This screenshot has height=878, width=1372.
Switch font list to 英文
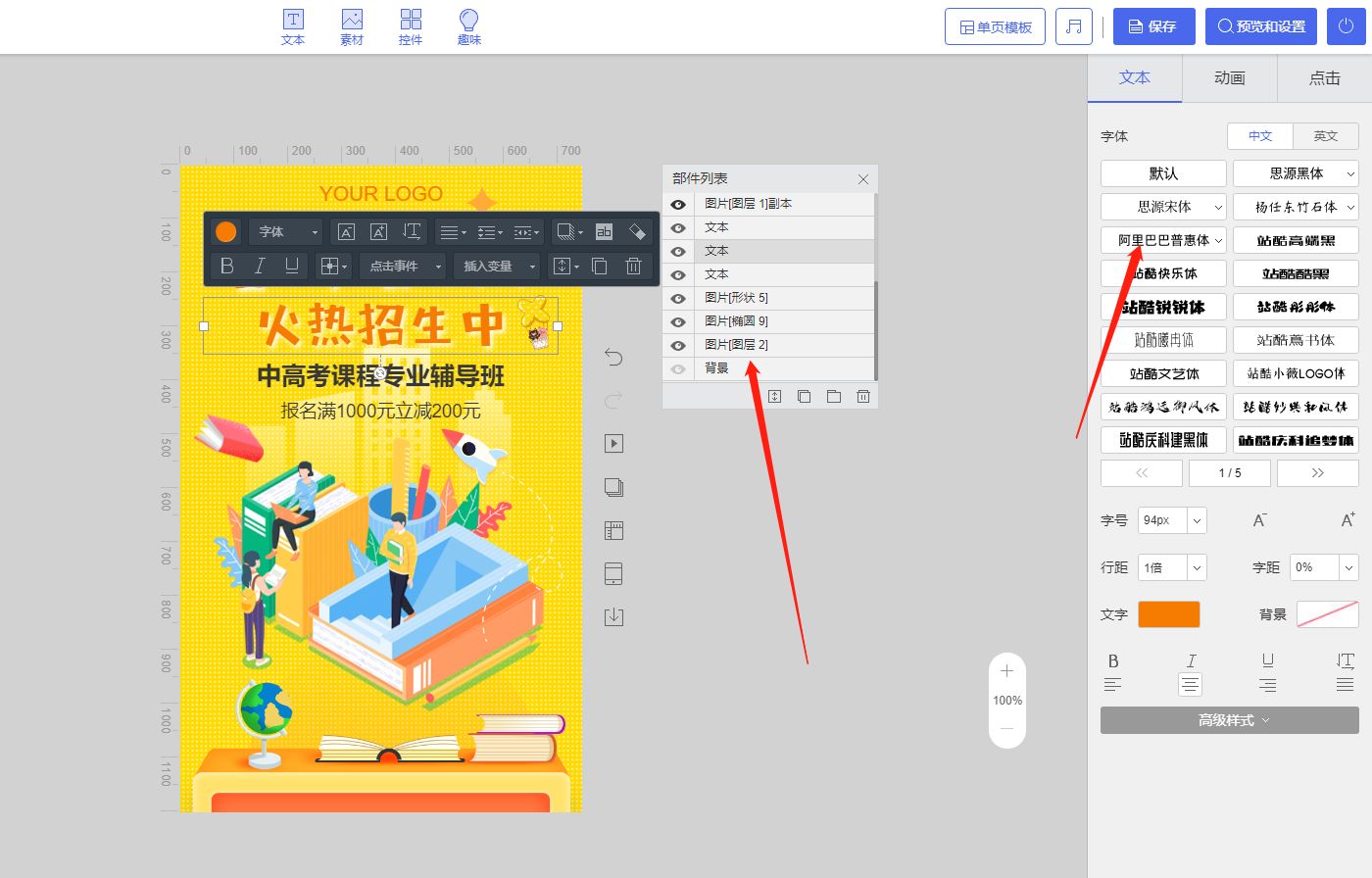(x=1326, y=136)
